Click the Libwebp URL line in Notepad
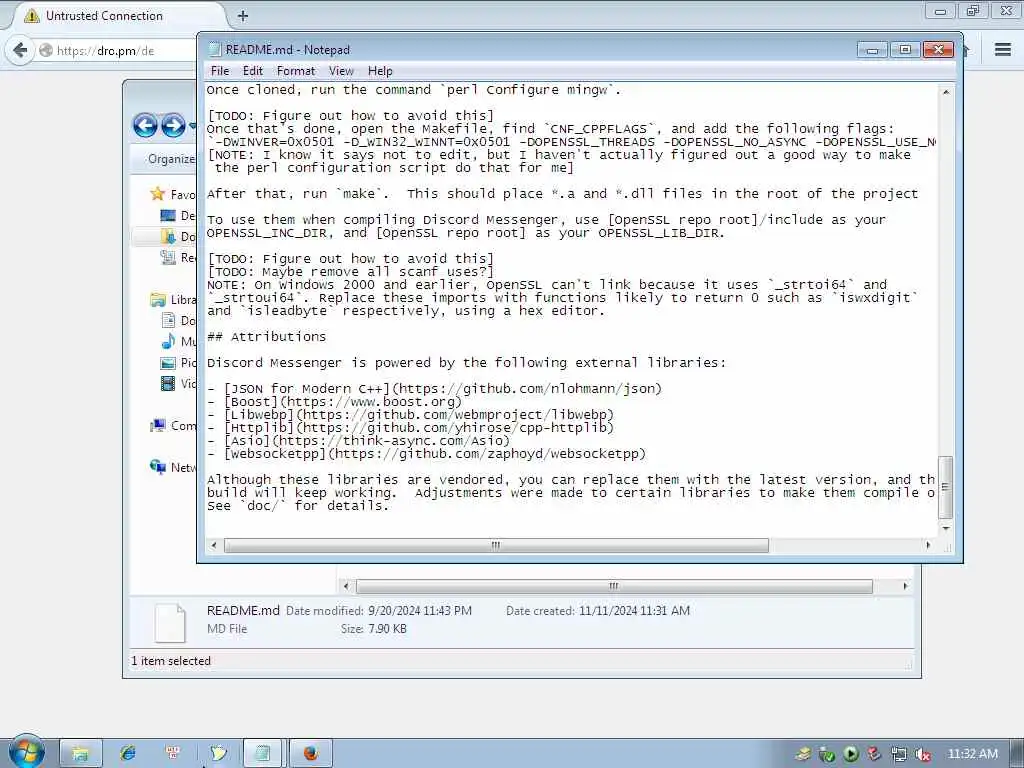Screen dimensions: 1024x768 point(411,415)
